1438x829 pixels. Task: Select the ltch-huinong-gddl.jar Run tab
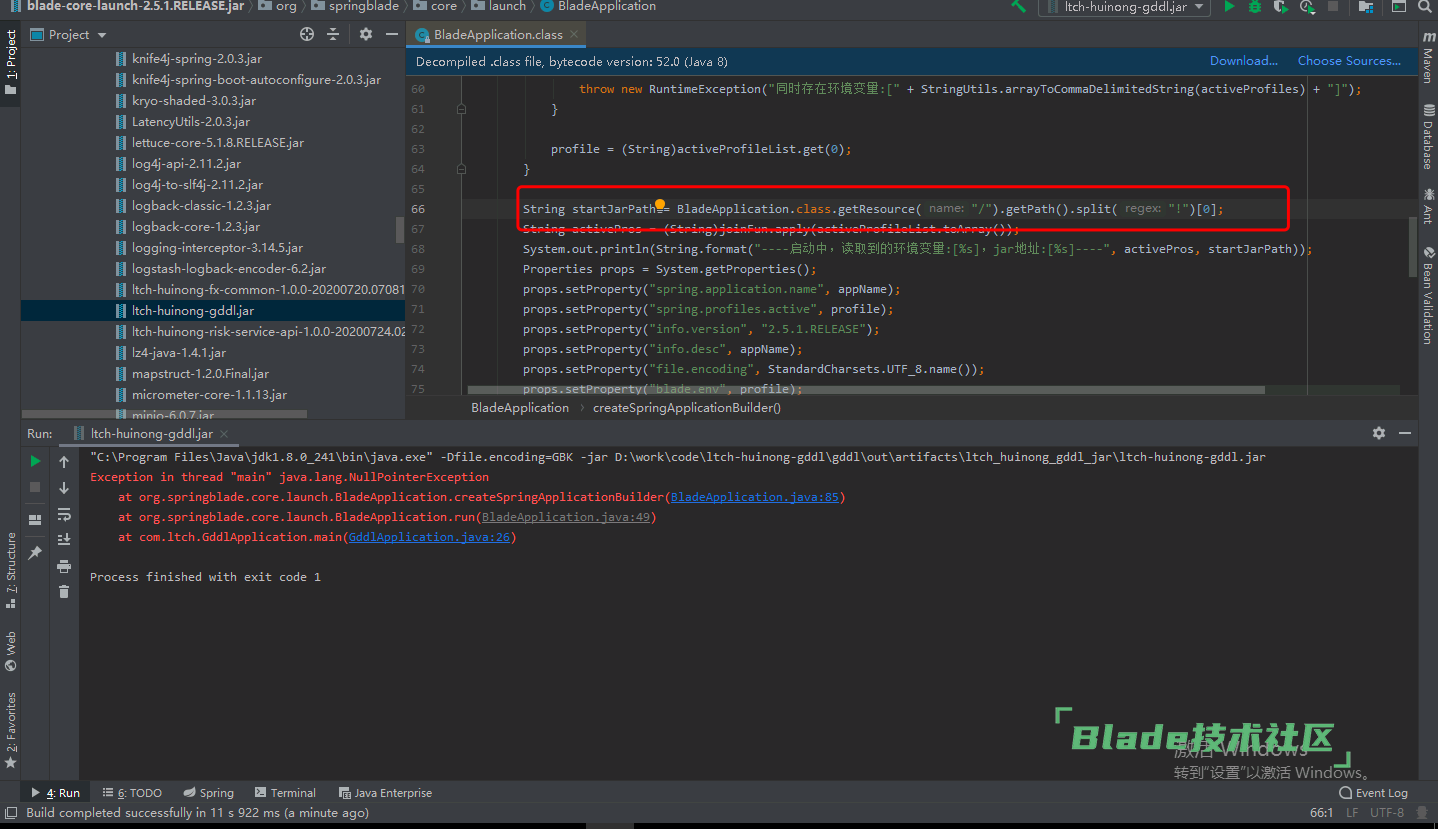click(x=150, y=434)
